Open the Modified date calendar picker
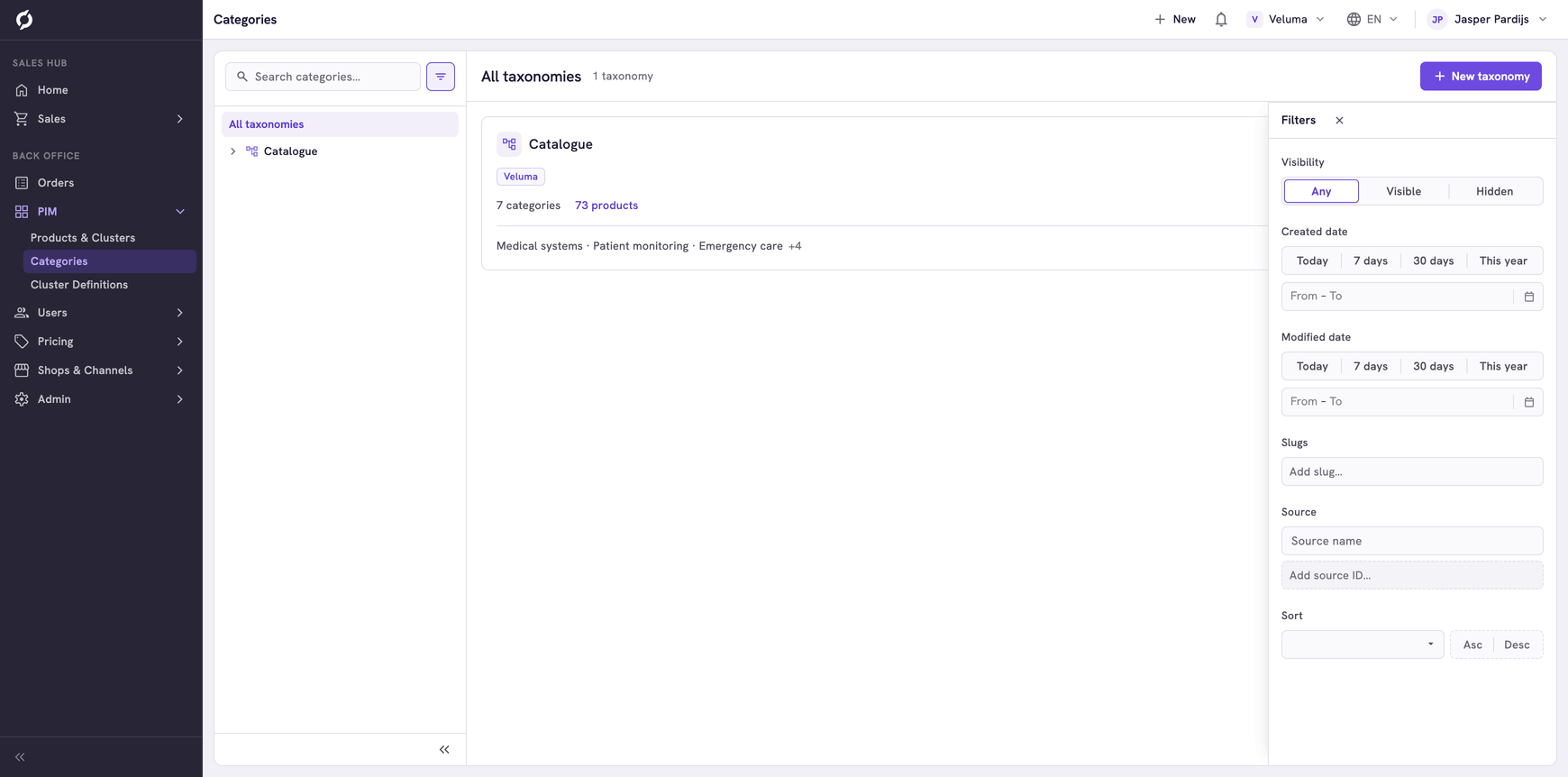The image size is (1568, 777). [1529, 402]
